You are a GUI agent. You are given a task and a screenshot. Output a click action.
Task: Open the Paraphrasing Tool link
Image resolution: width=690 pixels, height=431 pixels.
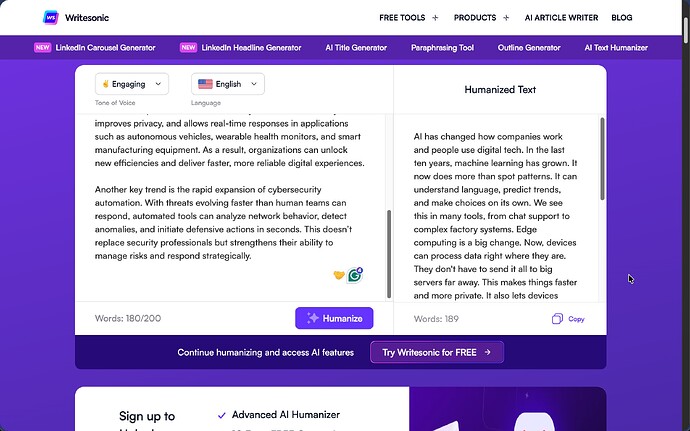tap(442, 48)
